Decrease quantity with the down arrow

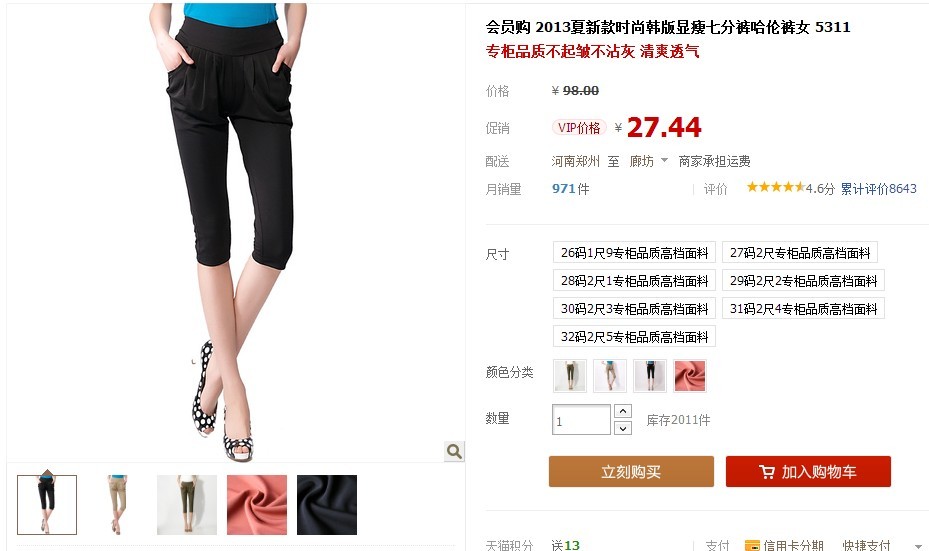tap(623, 428)
